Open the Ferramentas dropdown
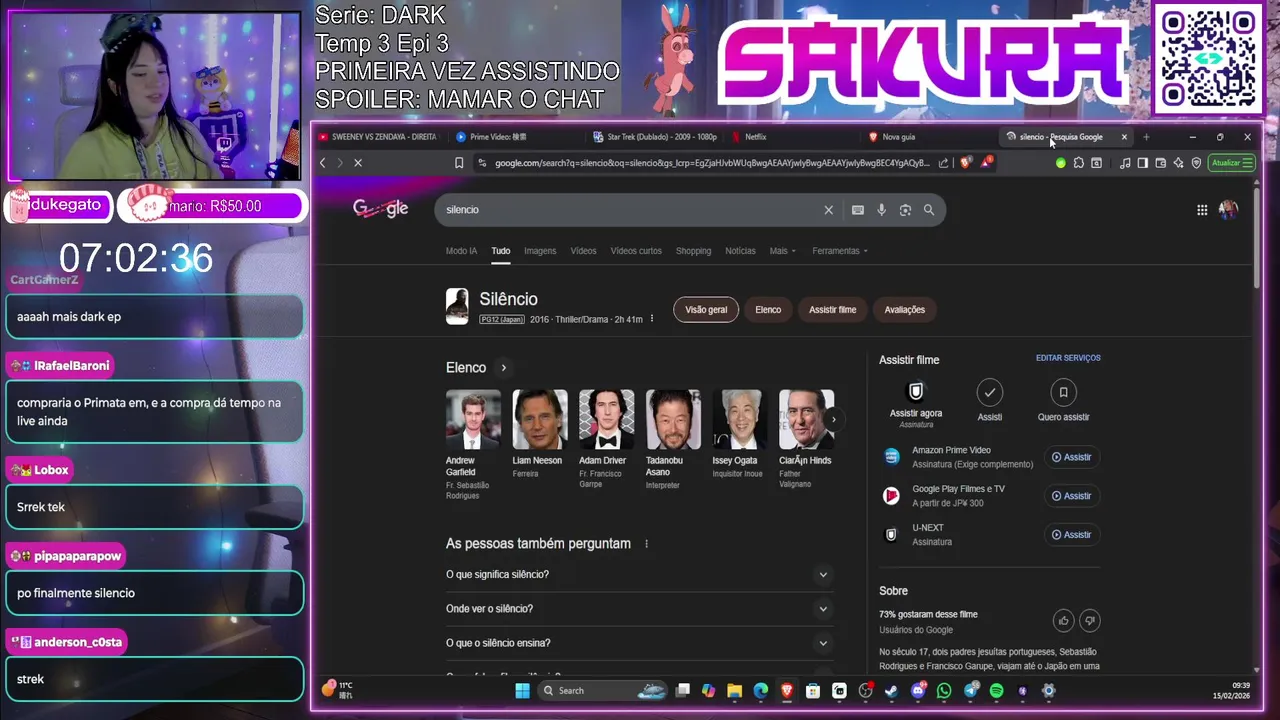The height and width of the screenshot is (720, 1280). [840, 251]
